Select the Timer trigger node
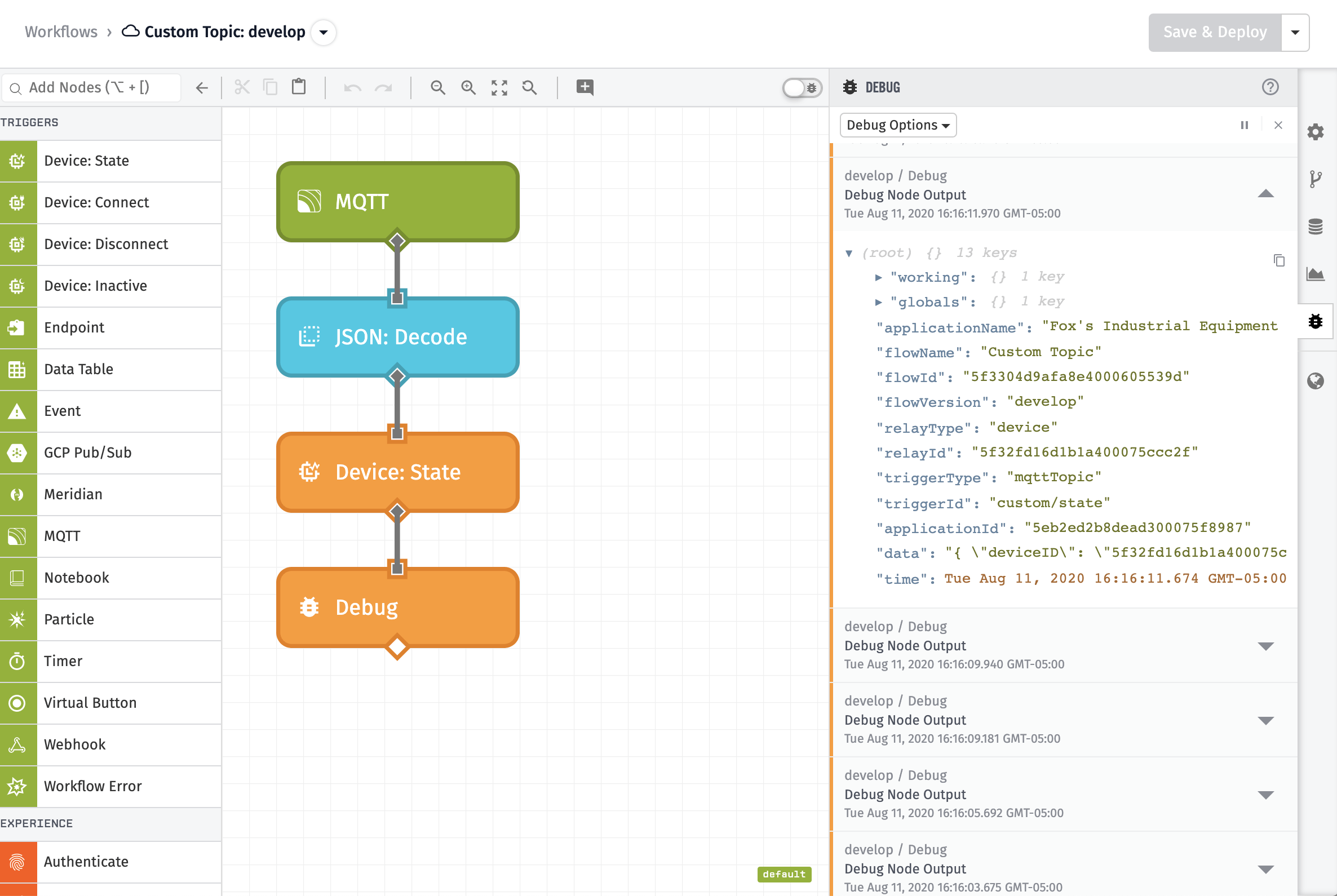Screen dimensions: 1337x896 click(110, 662)
